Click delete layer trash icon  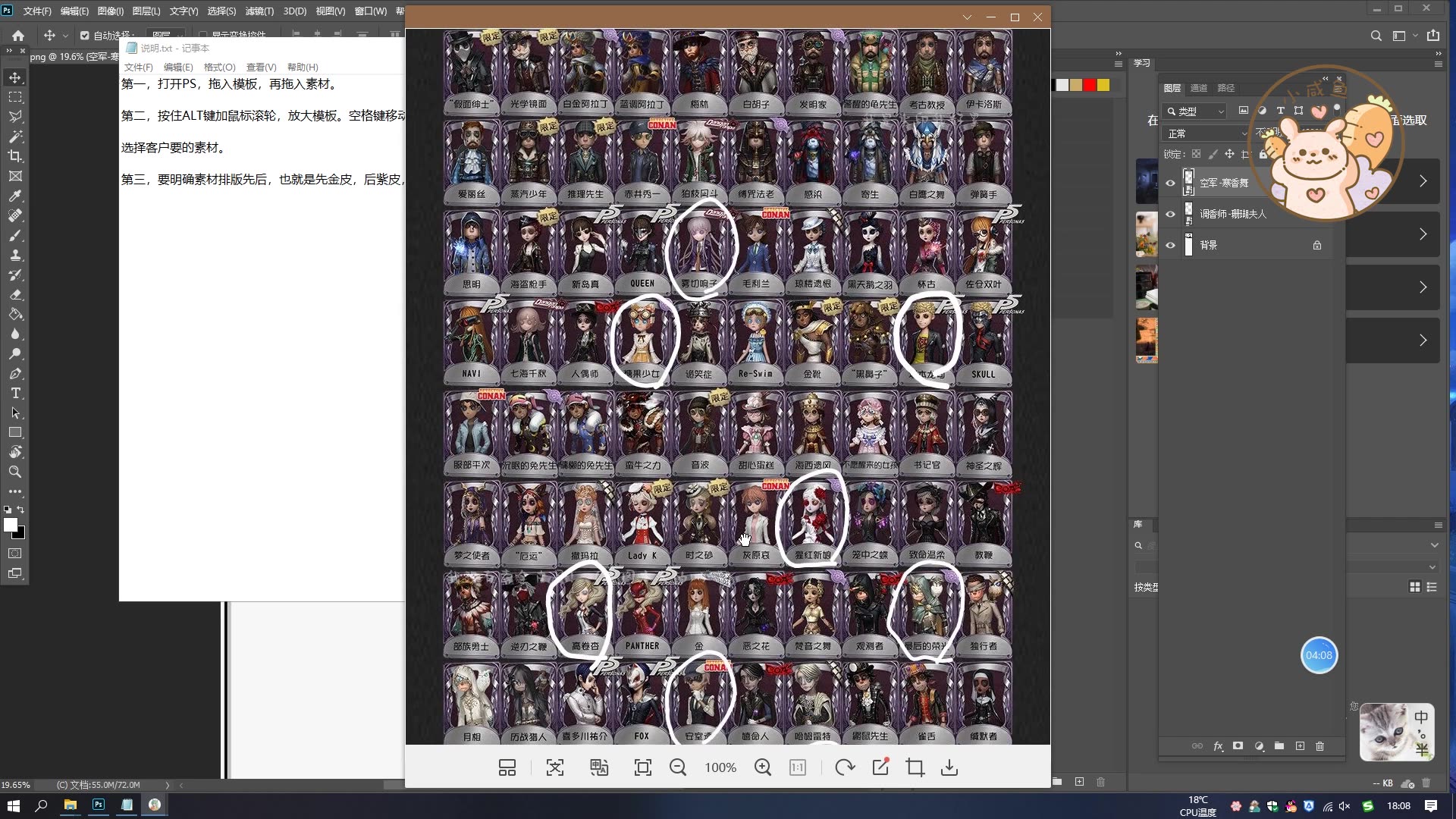click(1319, 746)
